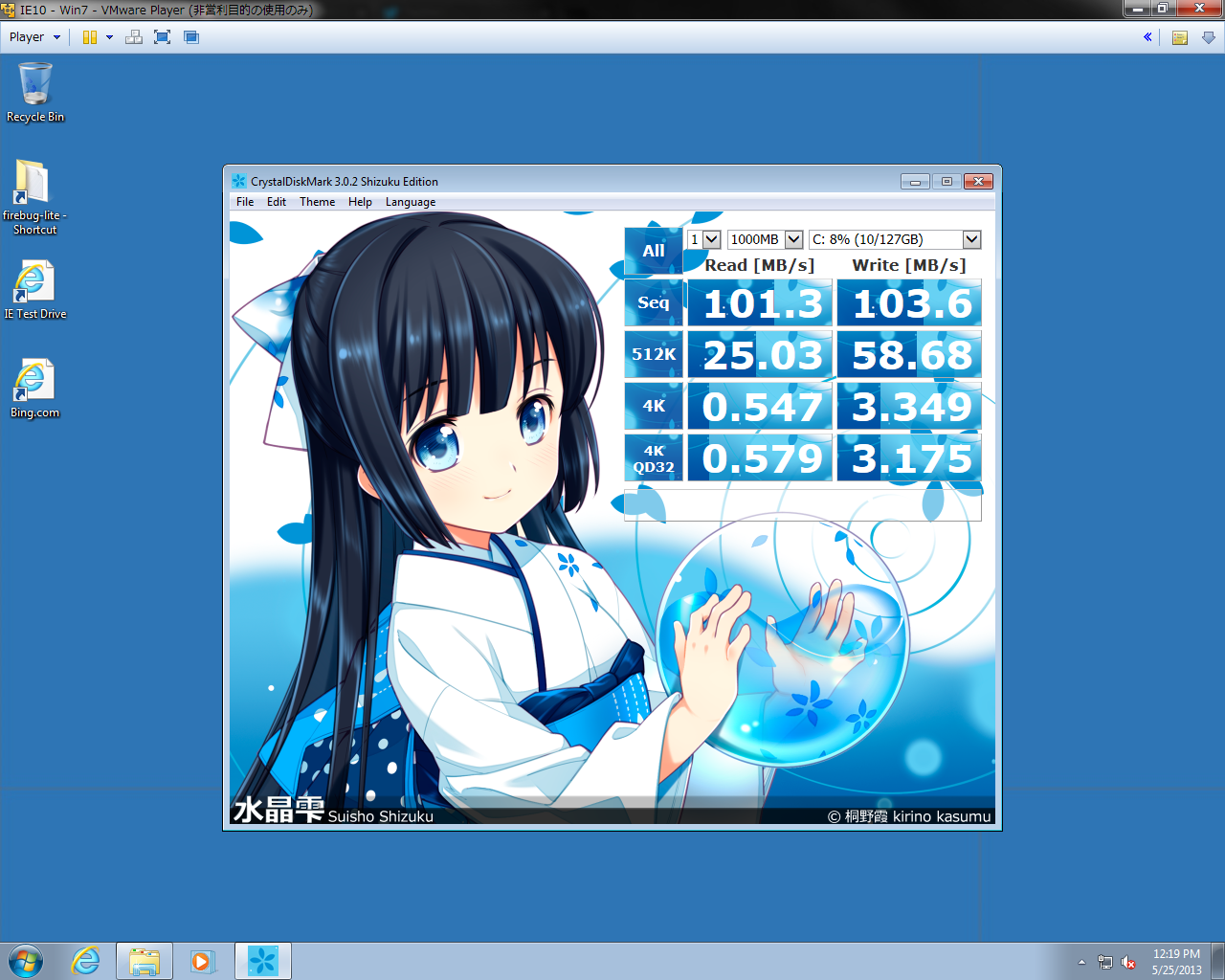This screenshot has height=980, width=1225.
Task: Click the 4K write result 3.349
Action: pyautogui.click(x=909, y=406)
